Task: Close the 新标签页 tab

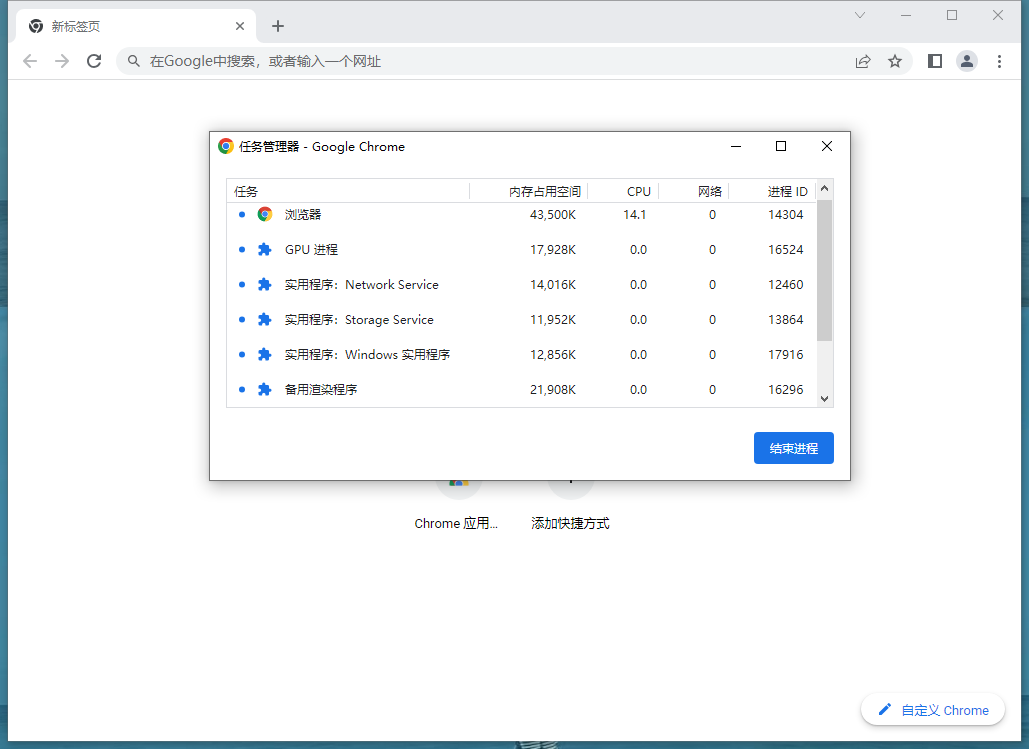Action: (240, 26)
